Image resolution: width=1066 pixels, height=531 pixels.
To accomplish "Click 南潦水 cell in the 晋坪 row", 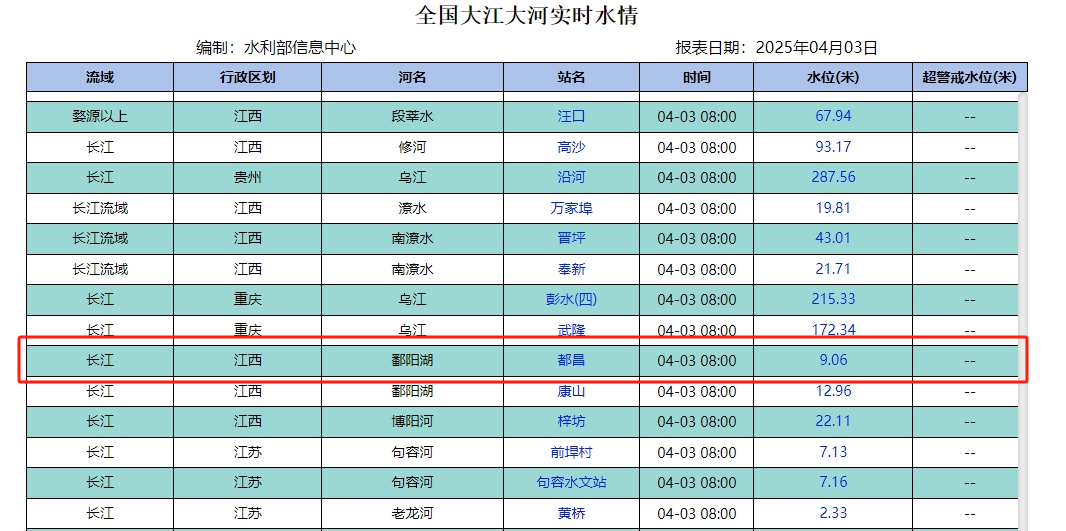I will pyautogui.click(x=413, y=239).
